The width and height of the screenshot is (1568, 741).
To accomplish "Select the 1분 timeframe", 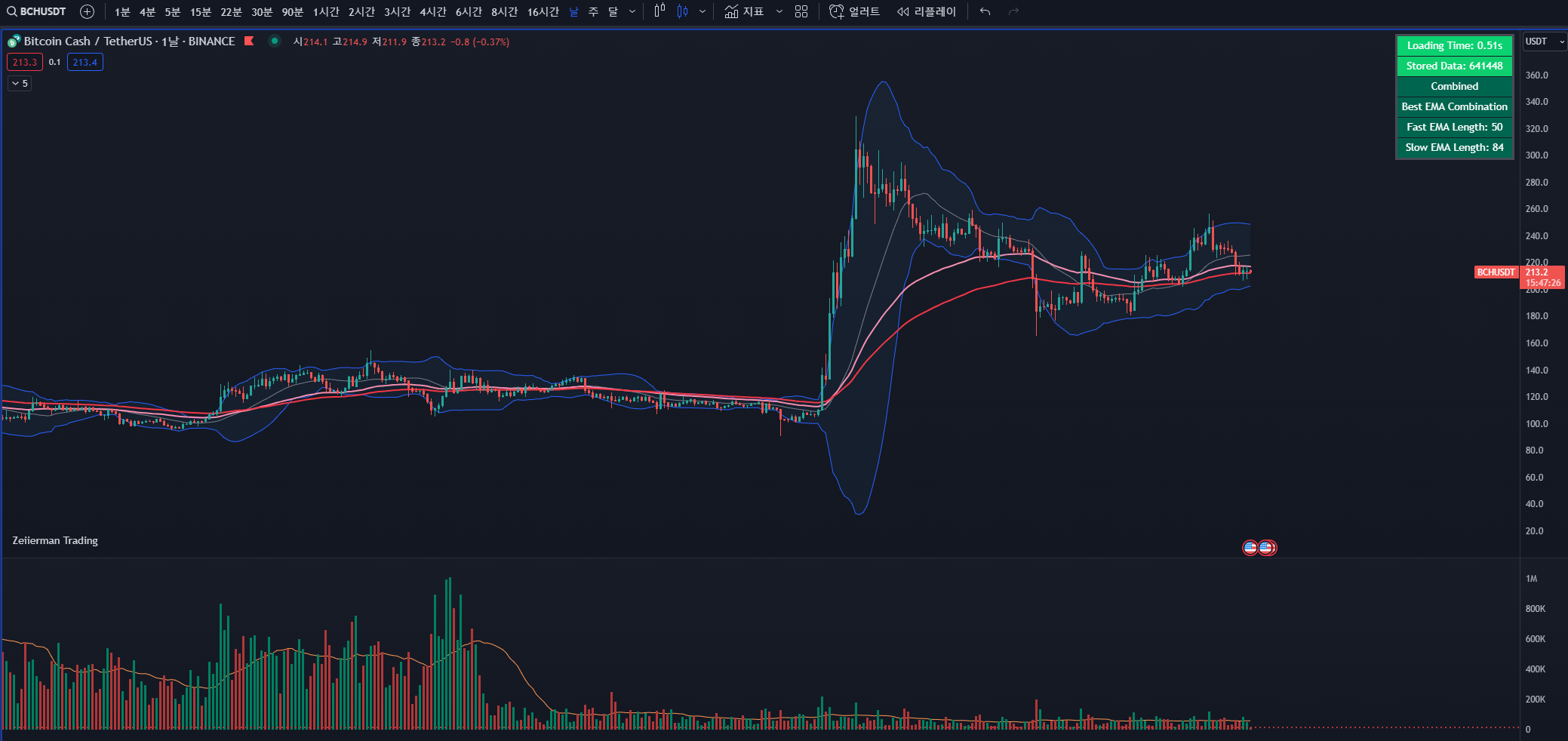I will click(122, 11).
